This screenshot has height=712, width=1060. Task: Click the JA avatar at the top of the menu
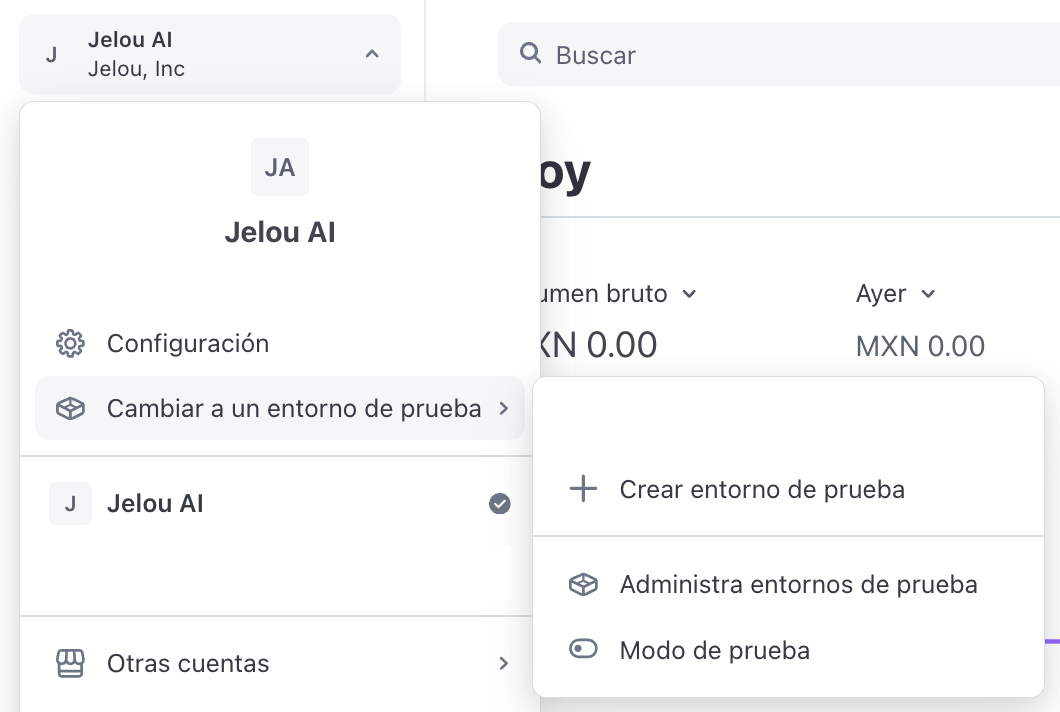click(x=279, y=167)
